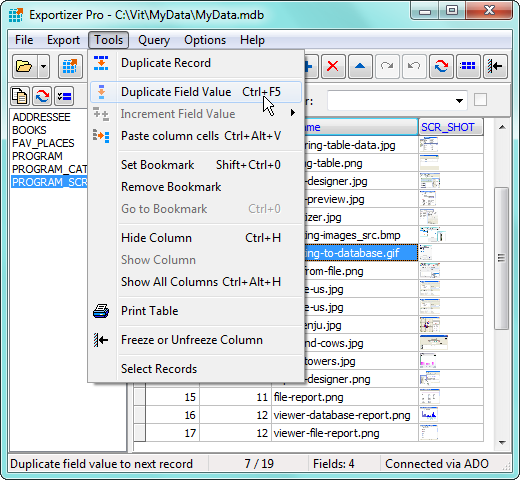Select highlighted PROGRAM_SCR table in list
The image size is (520, 480).
tap(49, 182)
